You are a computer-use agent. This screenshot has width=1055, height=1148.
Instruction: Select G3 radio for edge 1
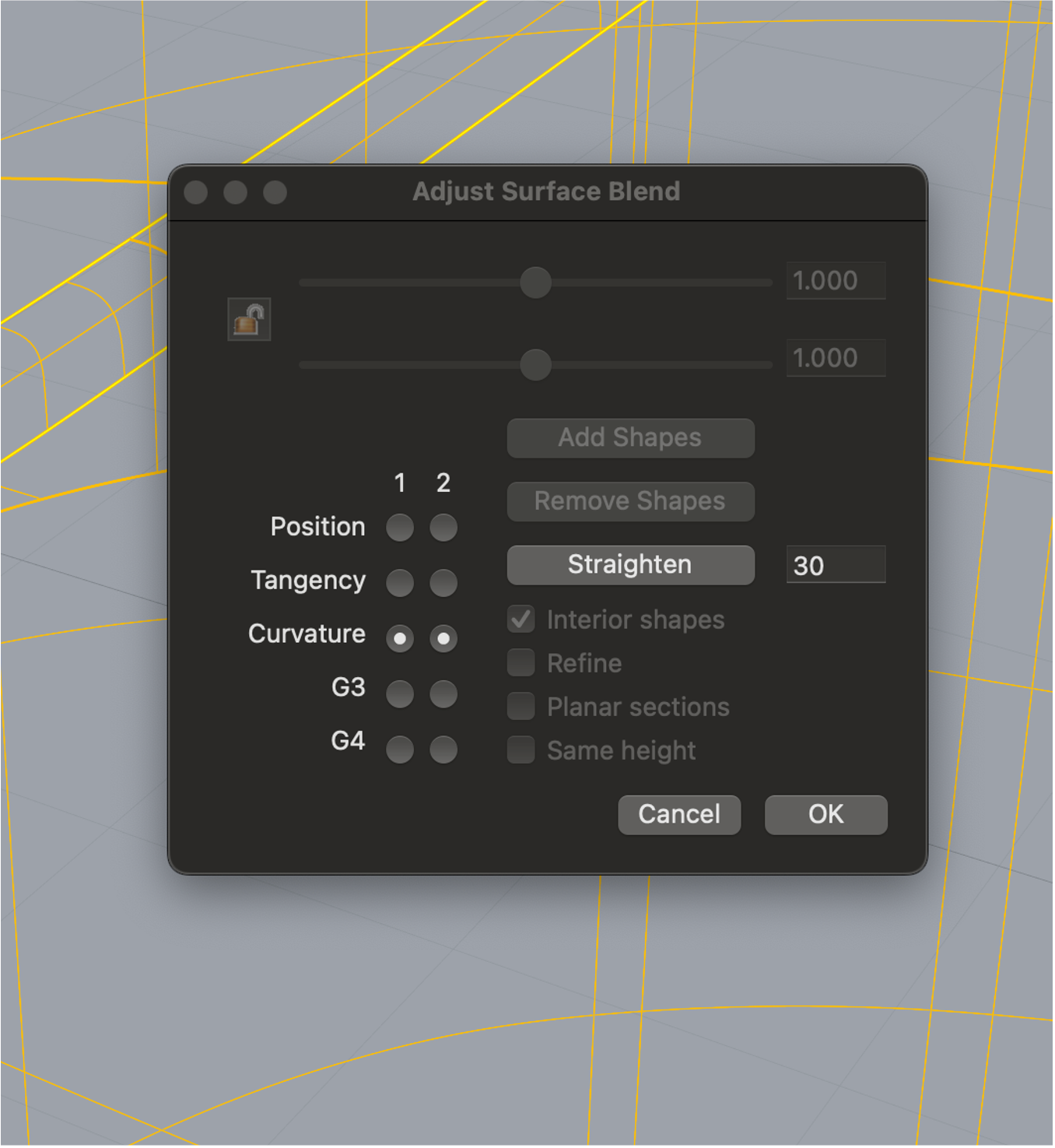400,694
